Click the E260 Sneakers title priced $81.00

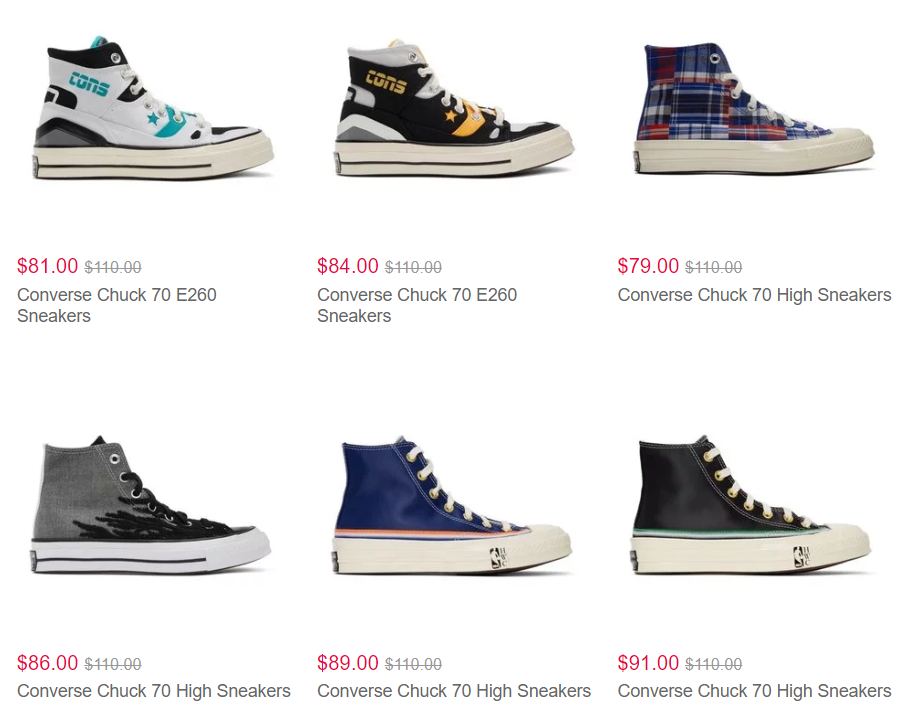pos(116,305)
